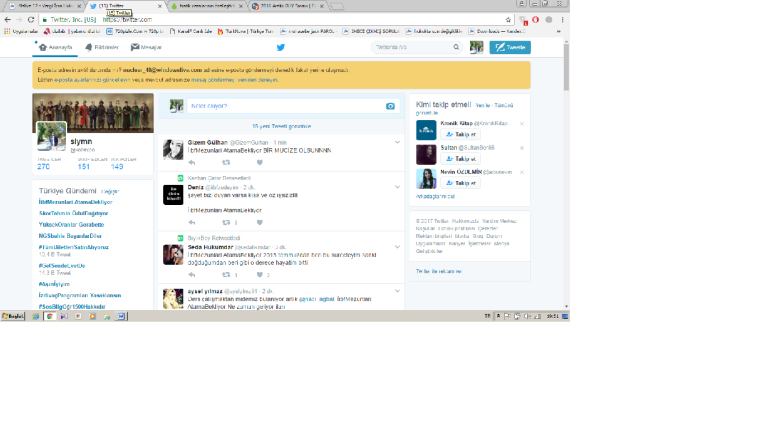
Task: Switch to the first browser tab
Action: click(x=45, y=6)
